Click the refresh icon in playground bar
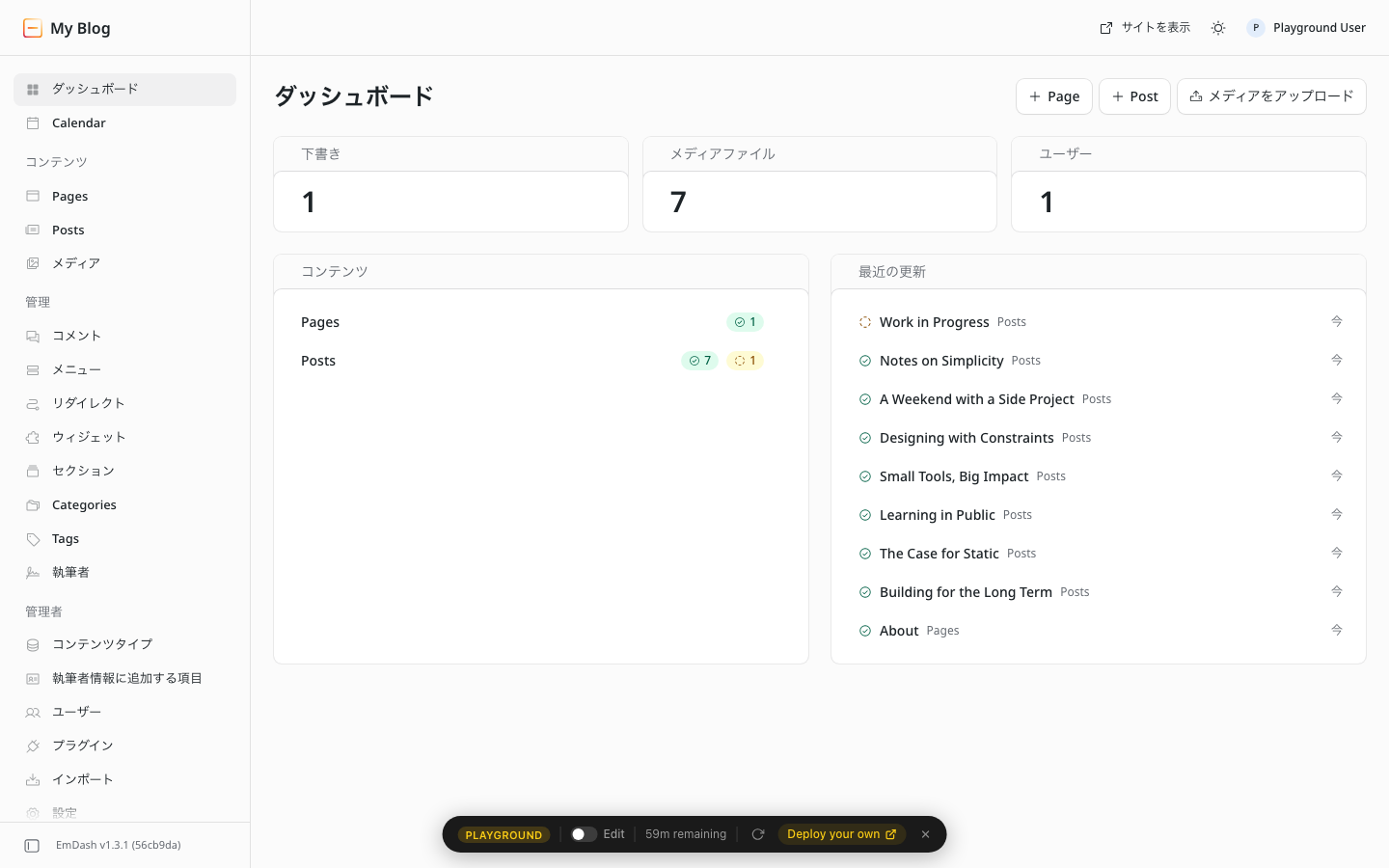1389x868 pixels. click(x=758, y=834)
